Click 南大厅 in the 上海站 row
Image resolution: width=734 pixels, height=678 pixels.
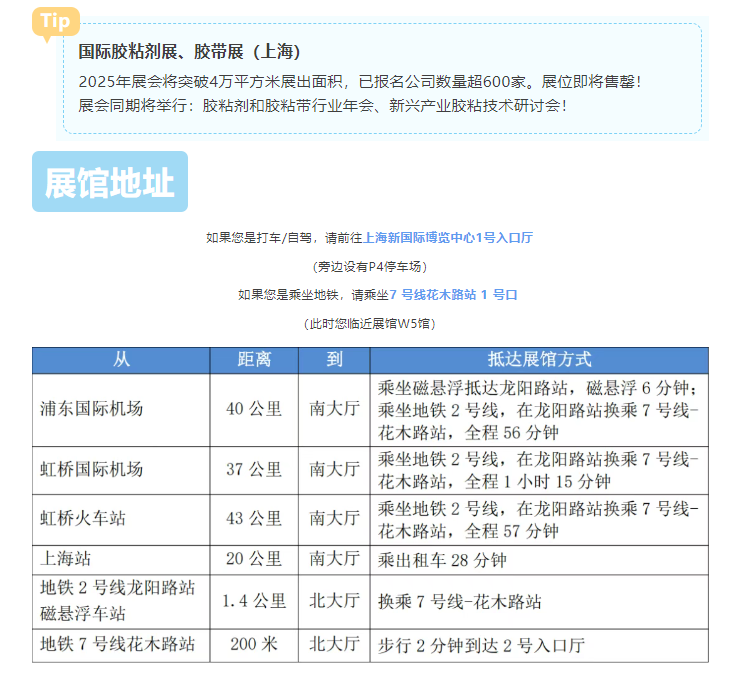pos(334,560)
